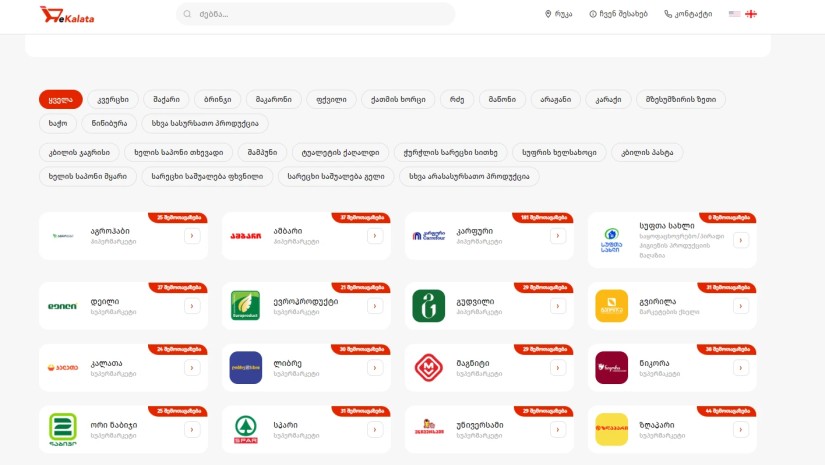Open the კონტაქტი link
The height and width of the screenshot is (465, 825).
coord(688,14)
